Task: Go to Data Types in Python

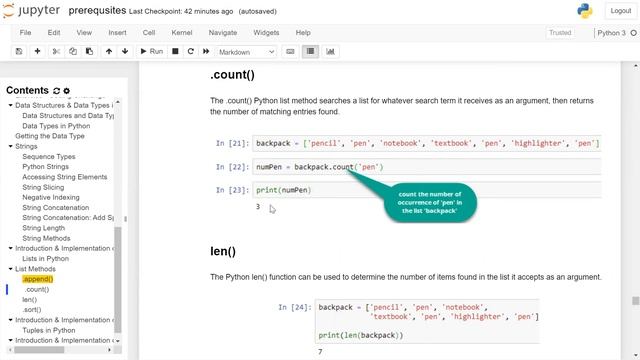Action: (x=56, y=126)
